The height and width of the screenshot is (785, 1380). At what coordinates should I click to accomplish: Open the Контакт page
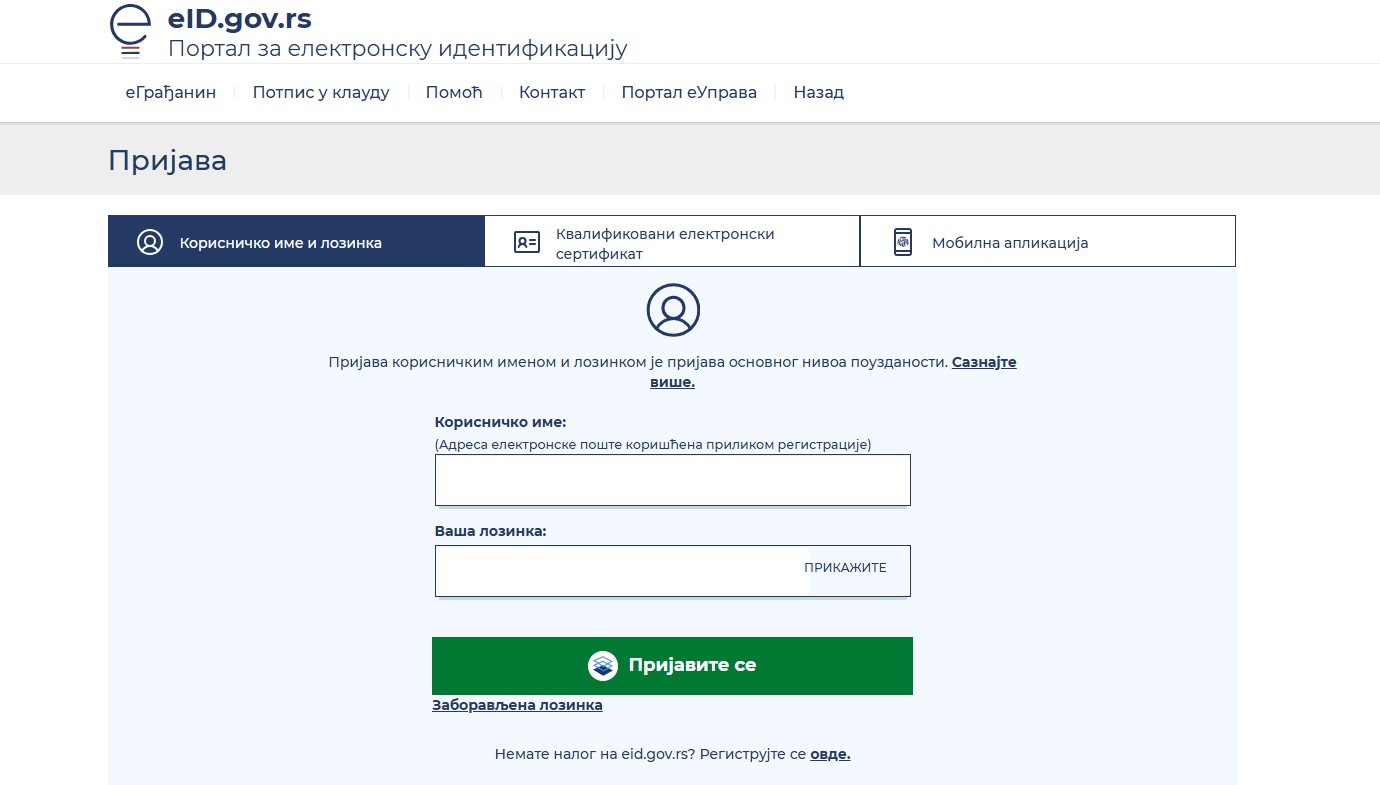tap(552, 92)
